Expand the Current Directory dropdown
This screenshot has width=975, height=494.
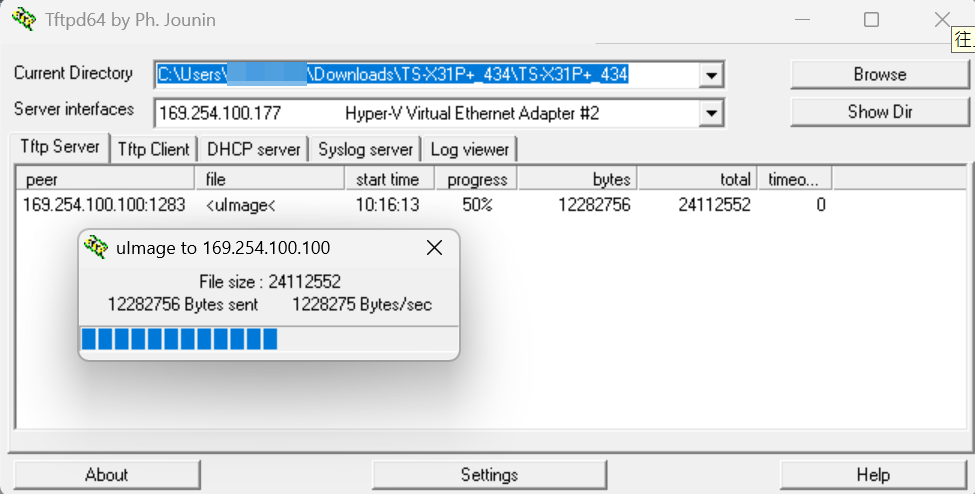point(711,75)
